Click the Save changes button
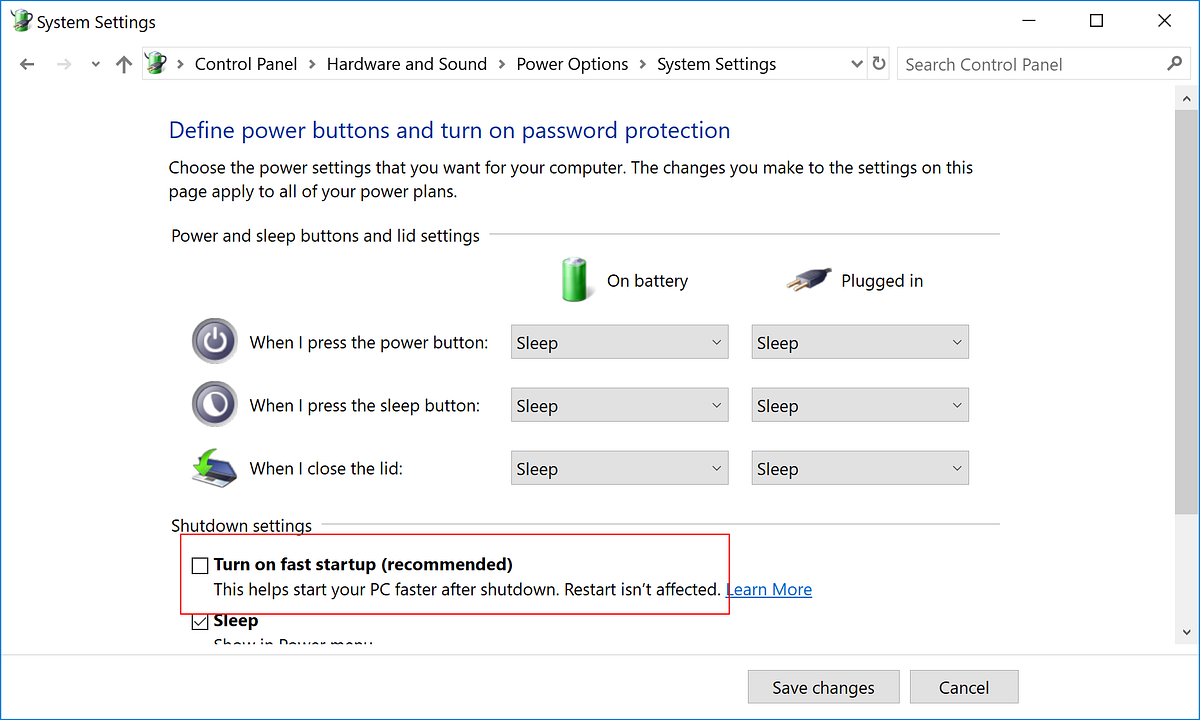This screenshot has height=720, width=1200. (x=823, y=687)
